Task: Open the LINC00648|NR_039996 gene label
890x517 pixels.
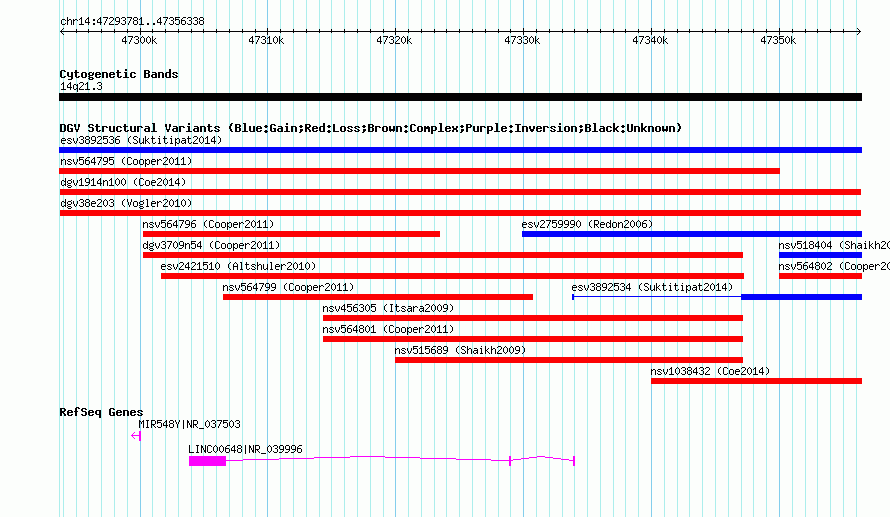Action: pyautogui.click(x=245, y=449)
